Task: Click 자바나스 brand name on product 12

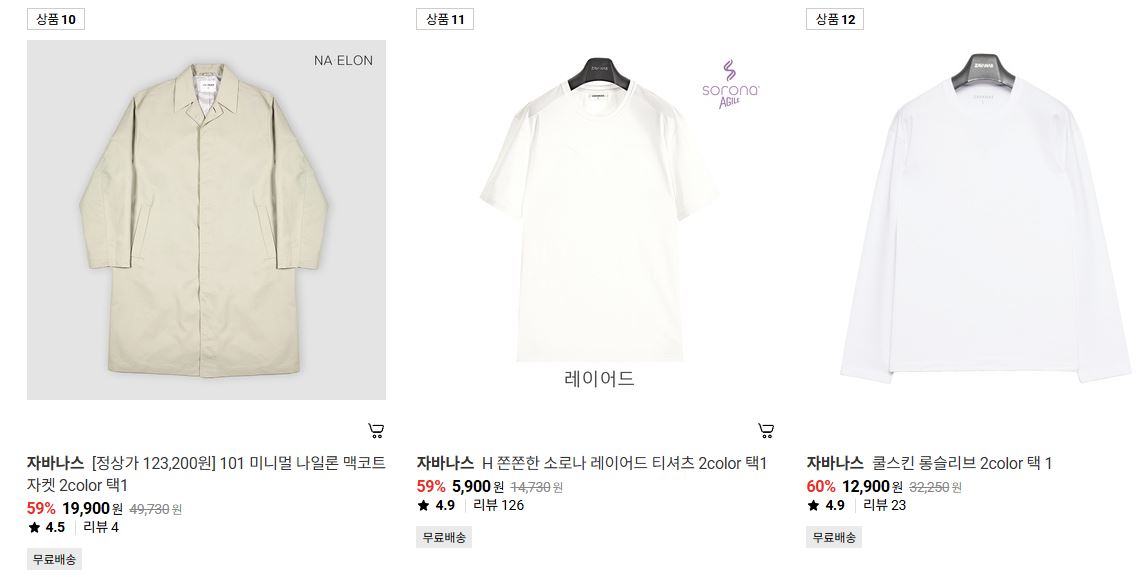Action: (x=835, y=463)
